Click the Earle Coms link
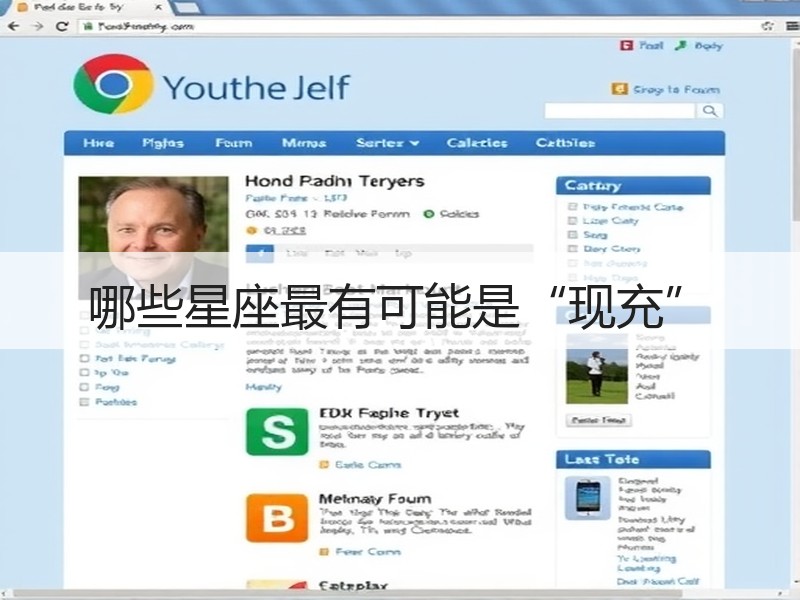Screen dimensions: 800x600 (368, 465)
